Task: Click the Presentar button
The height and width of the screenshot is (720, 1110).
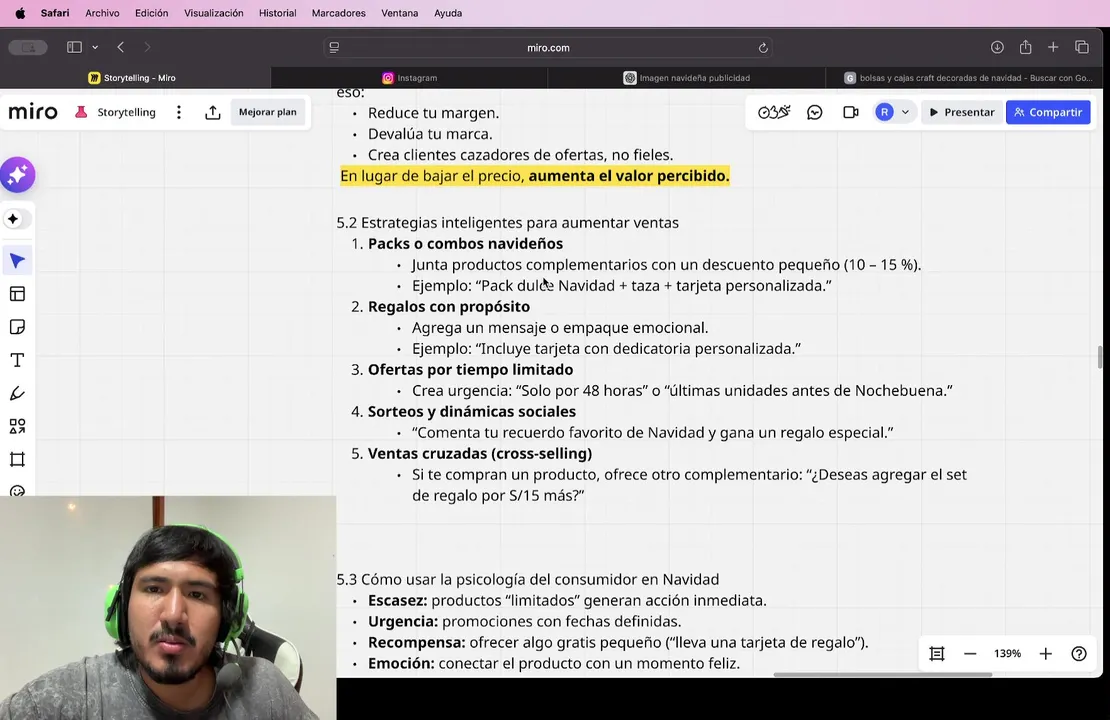Action: click(x=961, y=112)
